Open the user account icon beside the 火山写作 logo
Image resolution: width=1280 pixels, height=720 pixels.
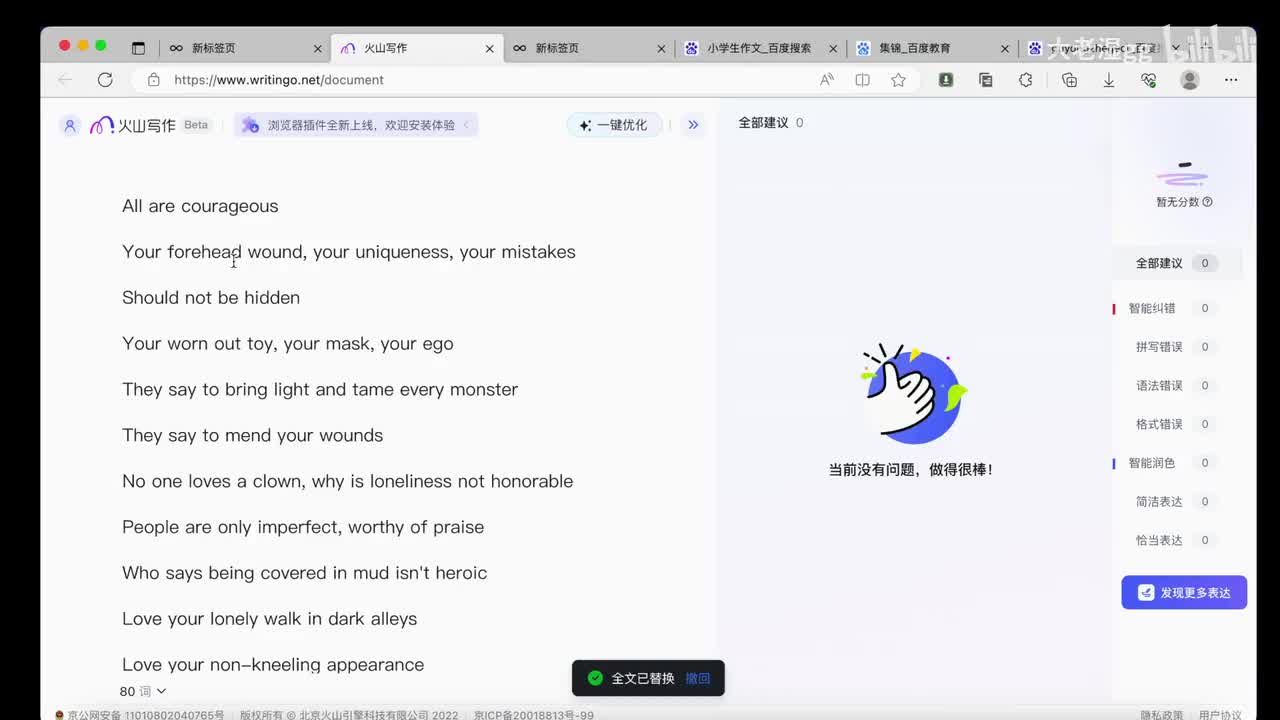[x=69, y=125]
